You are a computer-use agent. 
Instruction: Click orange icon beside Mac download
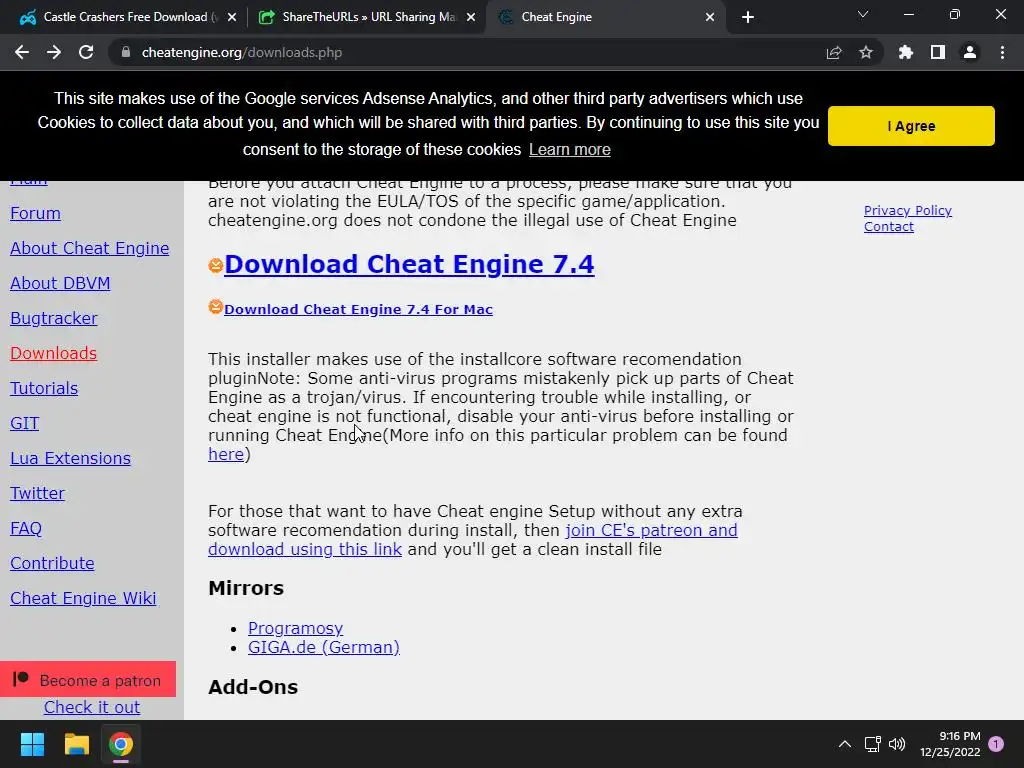click(216, 307)
